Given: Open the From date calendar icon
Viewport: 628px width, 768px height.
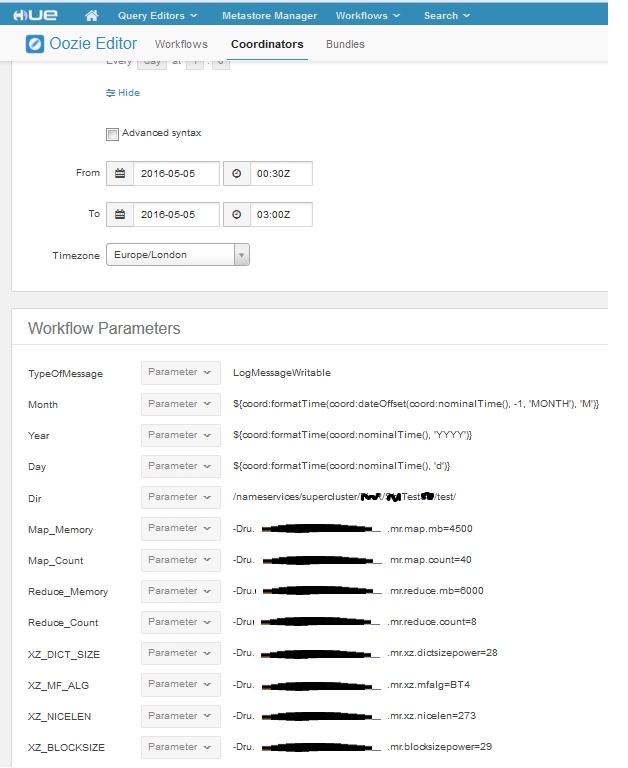Looking at the screenshot, I should tap(120, 173).
